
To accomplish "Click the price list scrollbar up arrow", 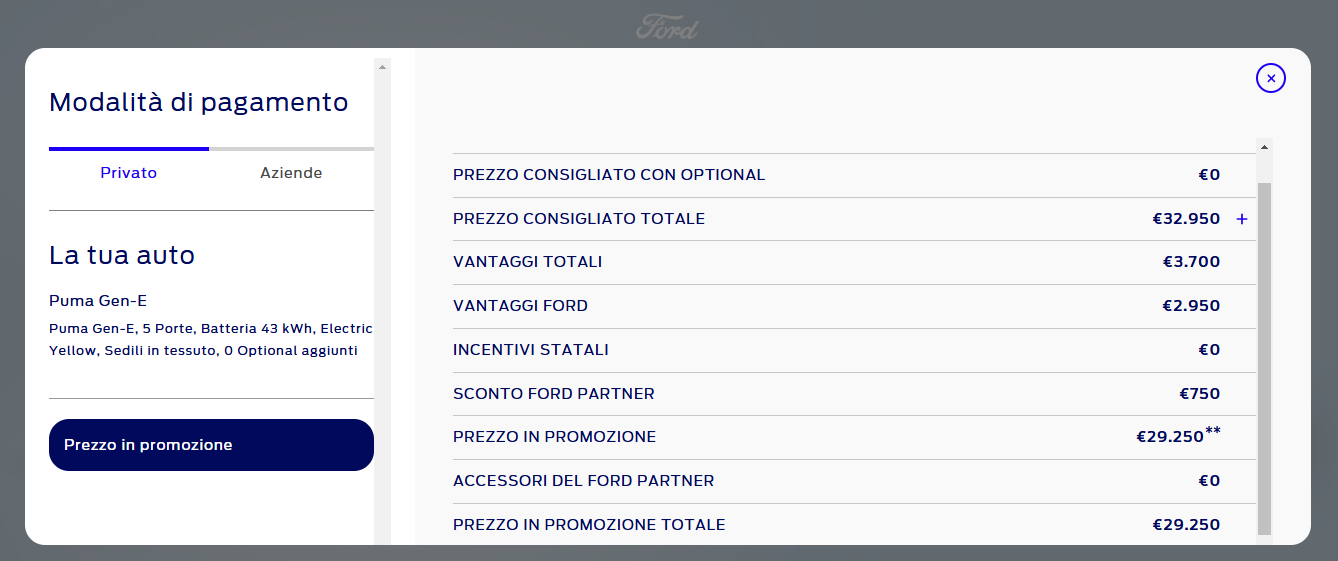I will point(1264,147).
